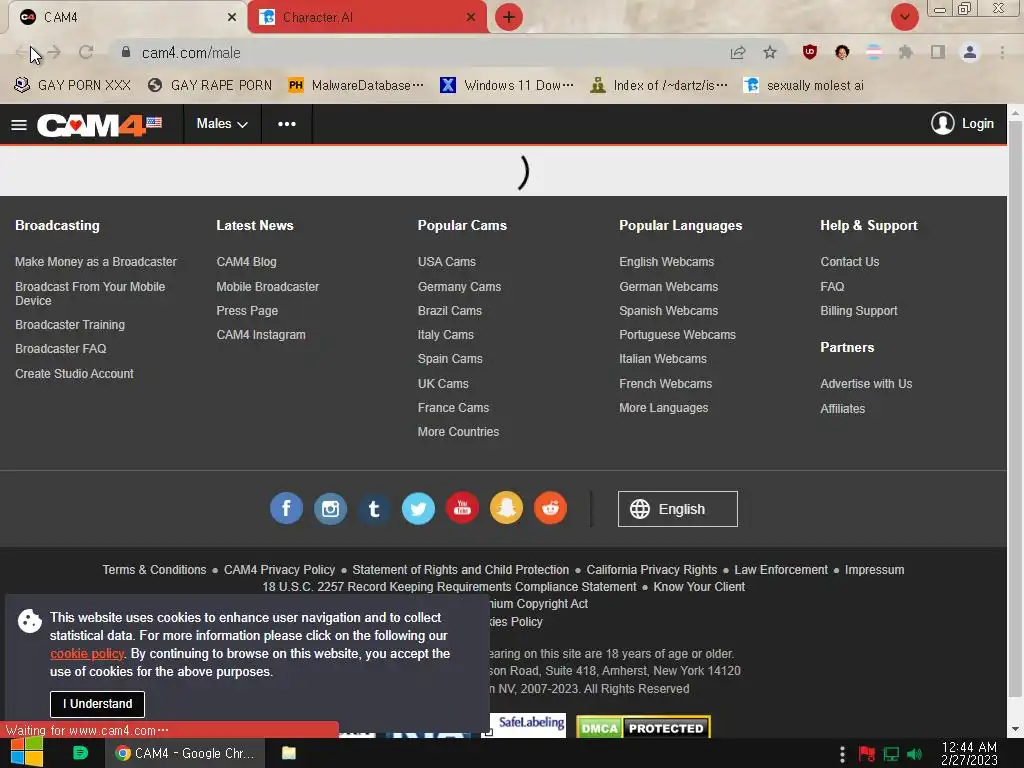Screen dimensions: 1024x768
Task: Close the Character.AI tab
Action: (x=471, y=18)
